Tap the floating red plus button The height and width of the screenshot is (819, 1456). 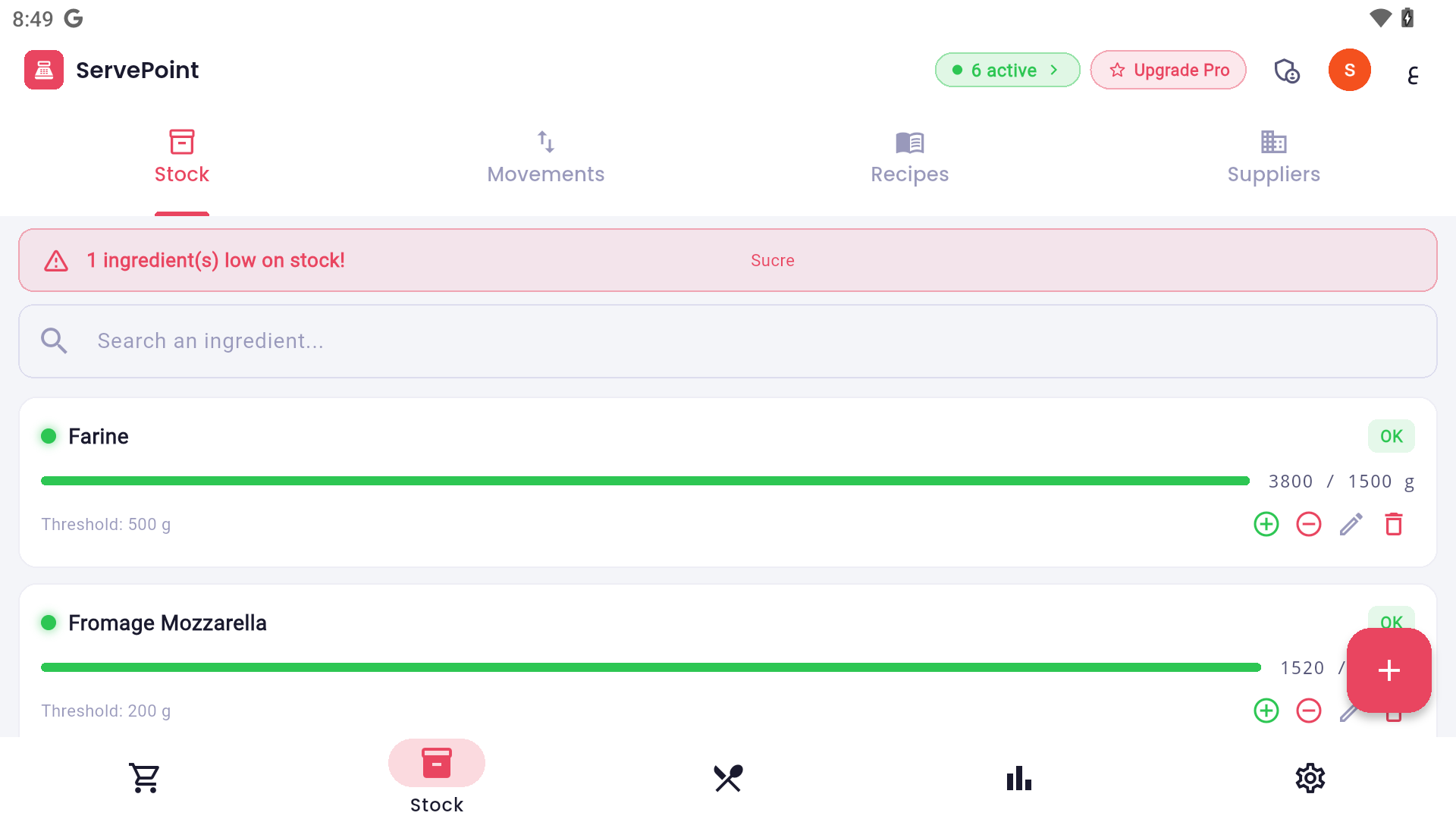click(1389, 670)
